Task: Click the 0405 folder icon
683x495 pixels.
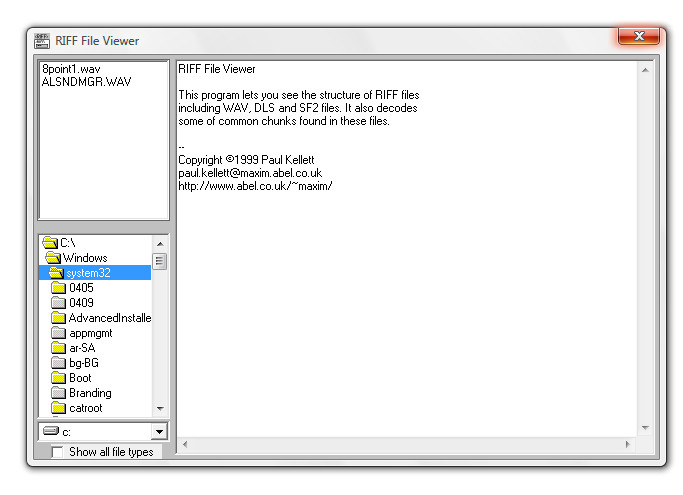Action: 58,288
